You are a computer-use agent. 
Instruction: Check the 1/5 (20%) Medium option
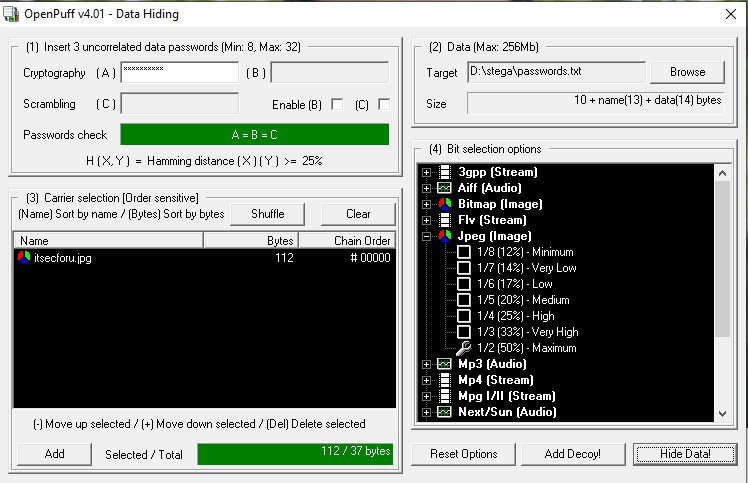pyautogui.click(x=463, y=300)
